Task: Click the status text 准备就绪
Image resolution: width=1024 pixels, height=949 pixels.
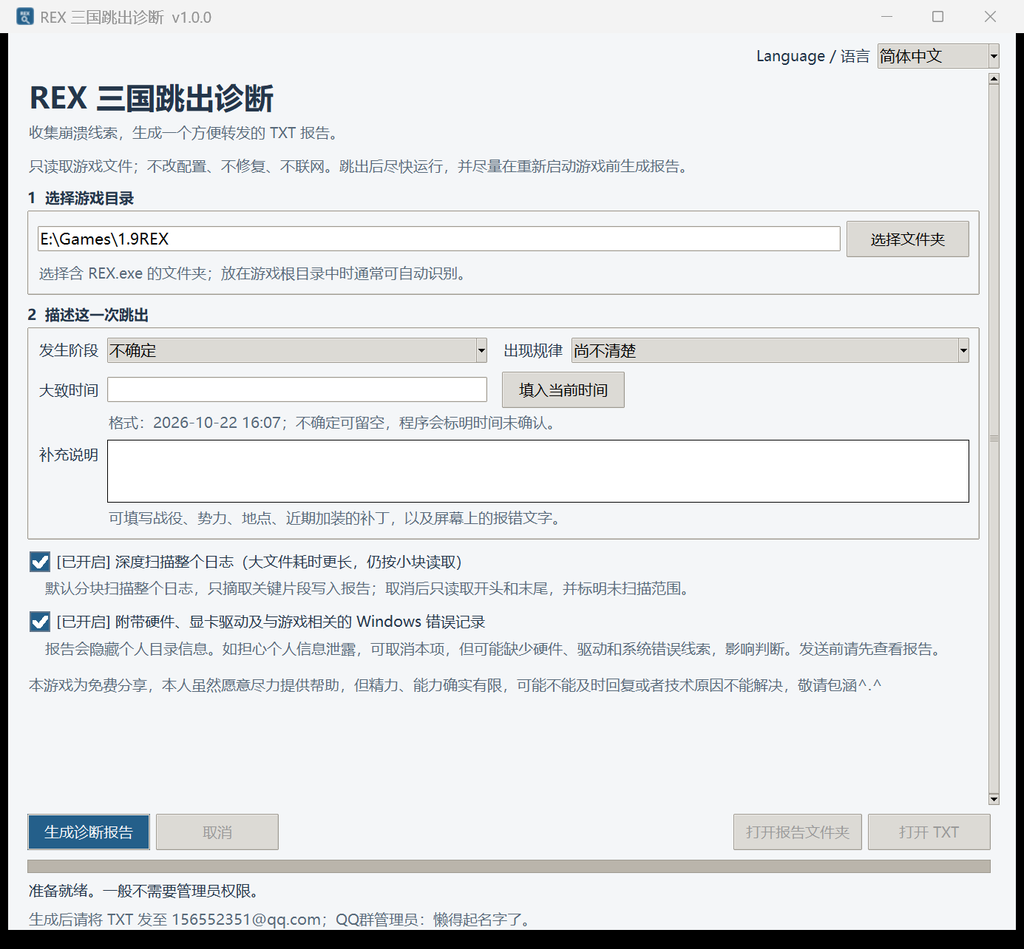Action: 144,891
